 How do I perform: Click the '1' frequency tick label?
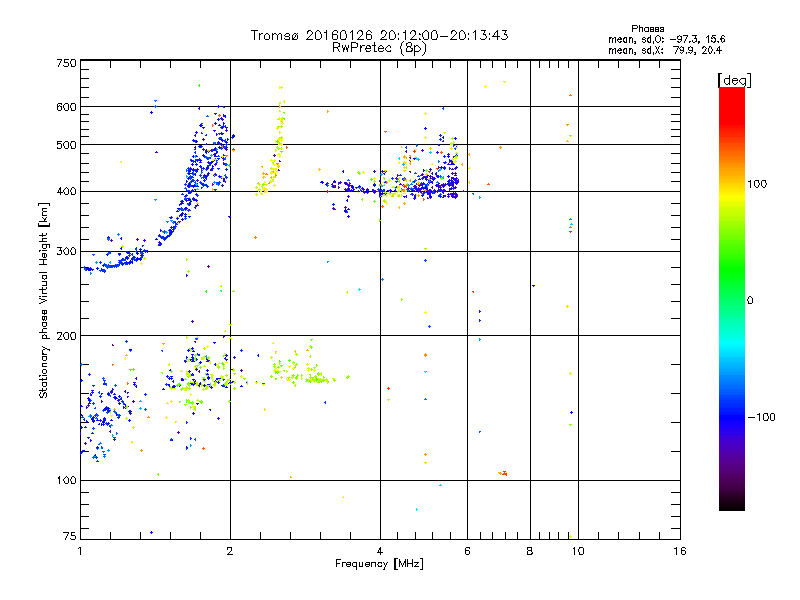(80, 551)
